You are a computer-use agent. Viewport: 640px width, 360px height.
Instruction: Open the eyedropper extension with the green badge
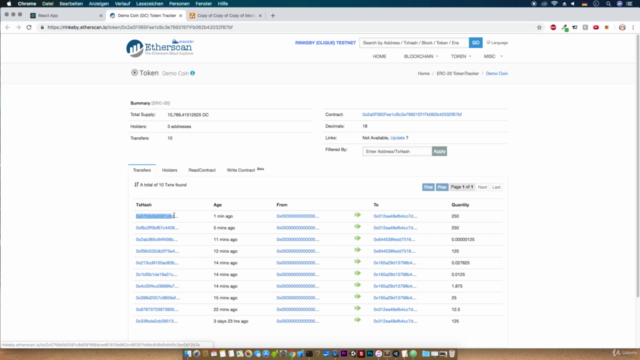[564, 27]
